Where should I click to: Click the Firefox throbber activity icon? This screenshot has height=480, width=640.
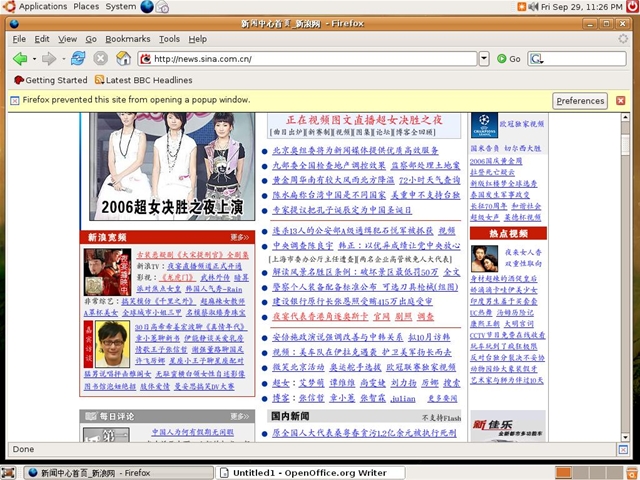(x=623, y=39)
